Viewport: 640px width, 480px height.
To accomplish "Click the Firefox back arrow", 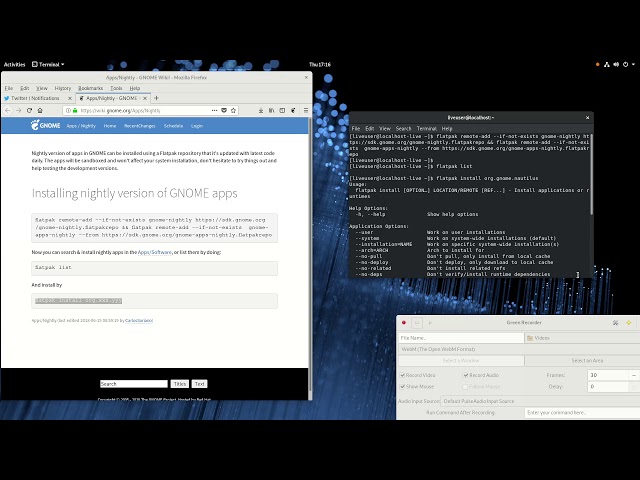I will [8, 110].
